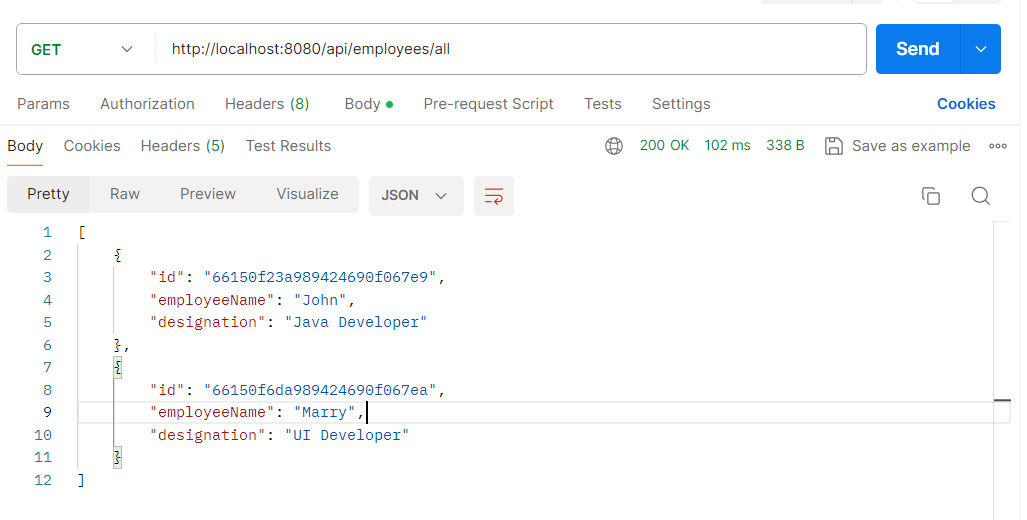
Task: Click the Save as example icon
Action: [x=833, y=146]
